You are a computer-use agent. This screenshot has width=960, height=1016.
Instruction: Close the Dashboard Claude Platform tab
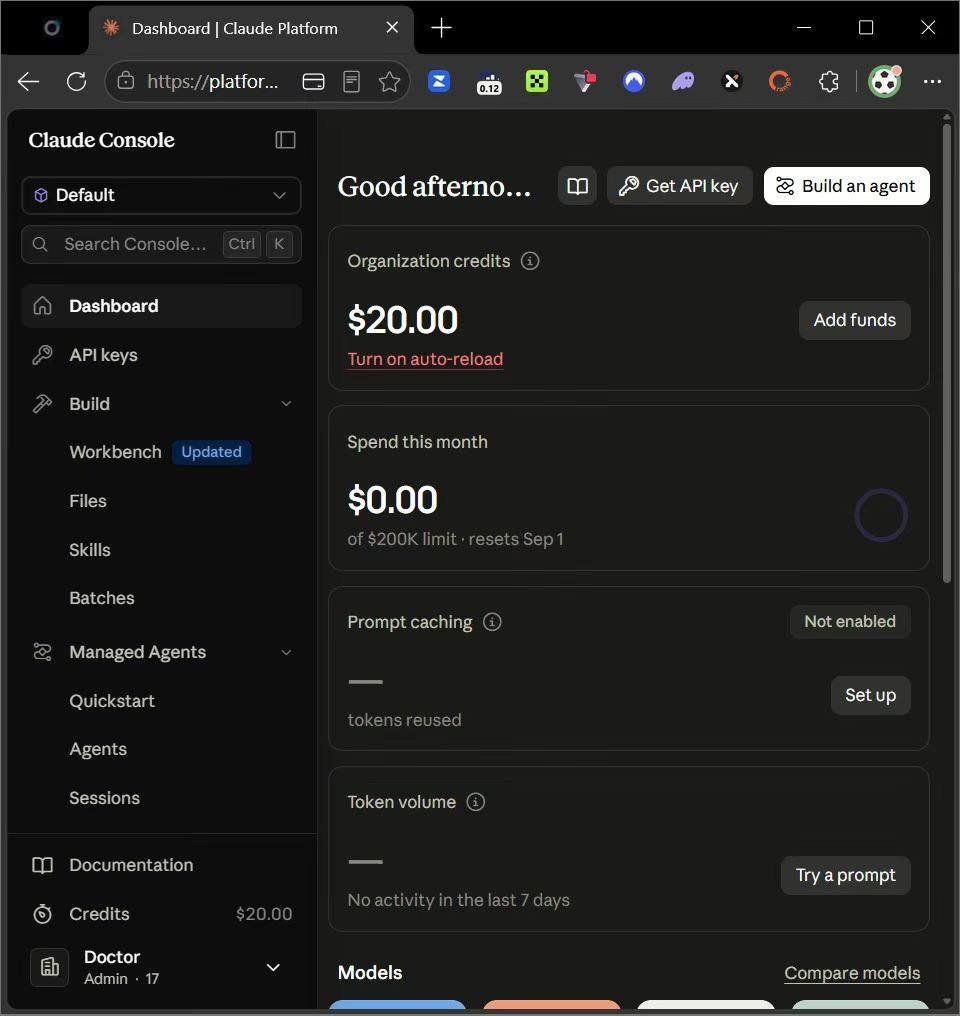(392, 28)
